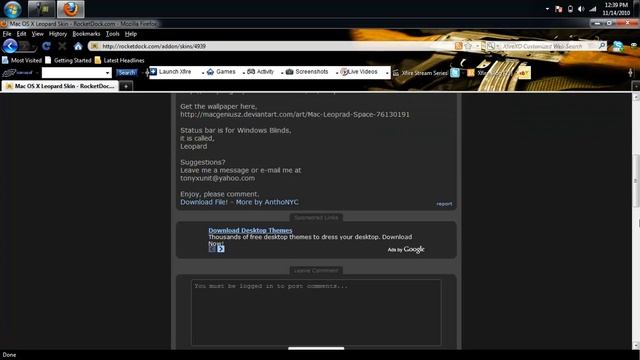Reload the page with the refresh icon
The width and height of the screenshot is (640, 360).
click(x=47, y=46)
